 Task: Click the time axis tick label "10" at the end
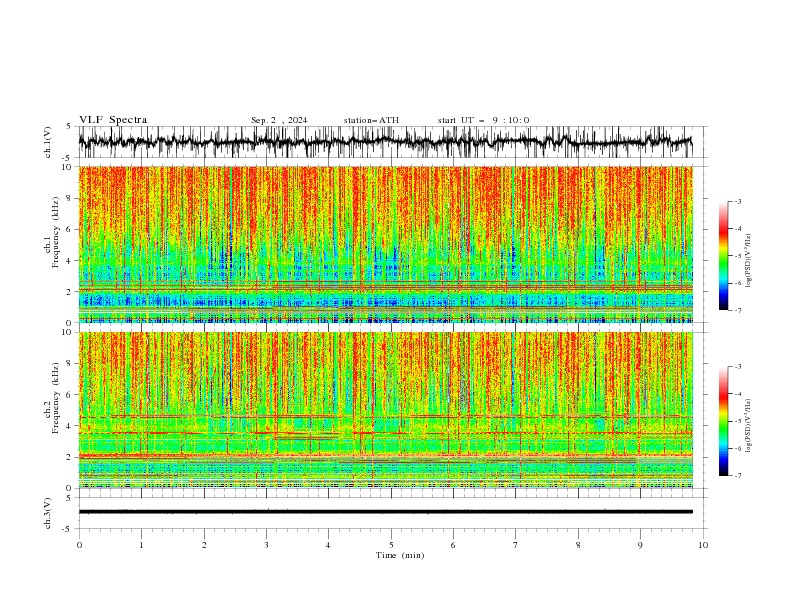pos(703,545)
